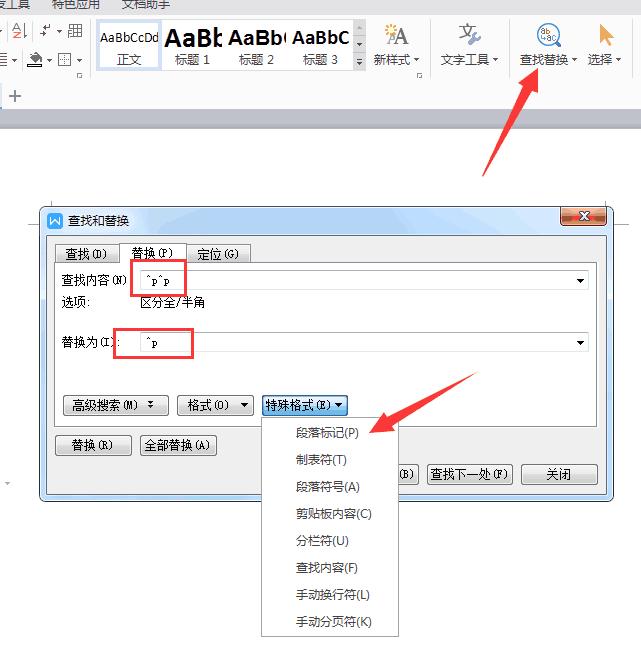Open the New Style (新样式) icon
This screenshot has height=661, width=641.
point(396,35)
